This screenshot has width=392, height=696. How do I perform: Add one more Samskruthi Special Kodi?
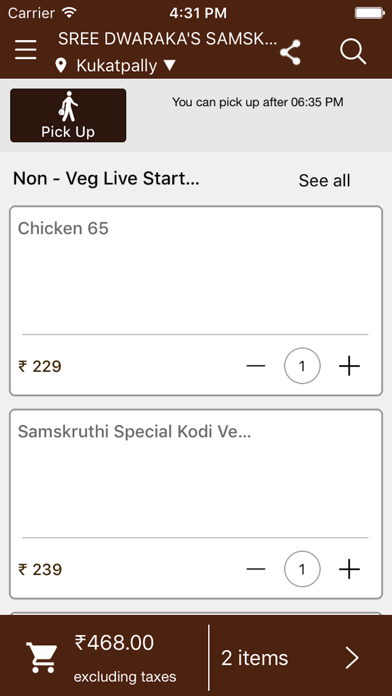349,569
